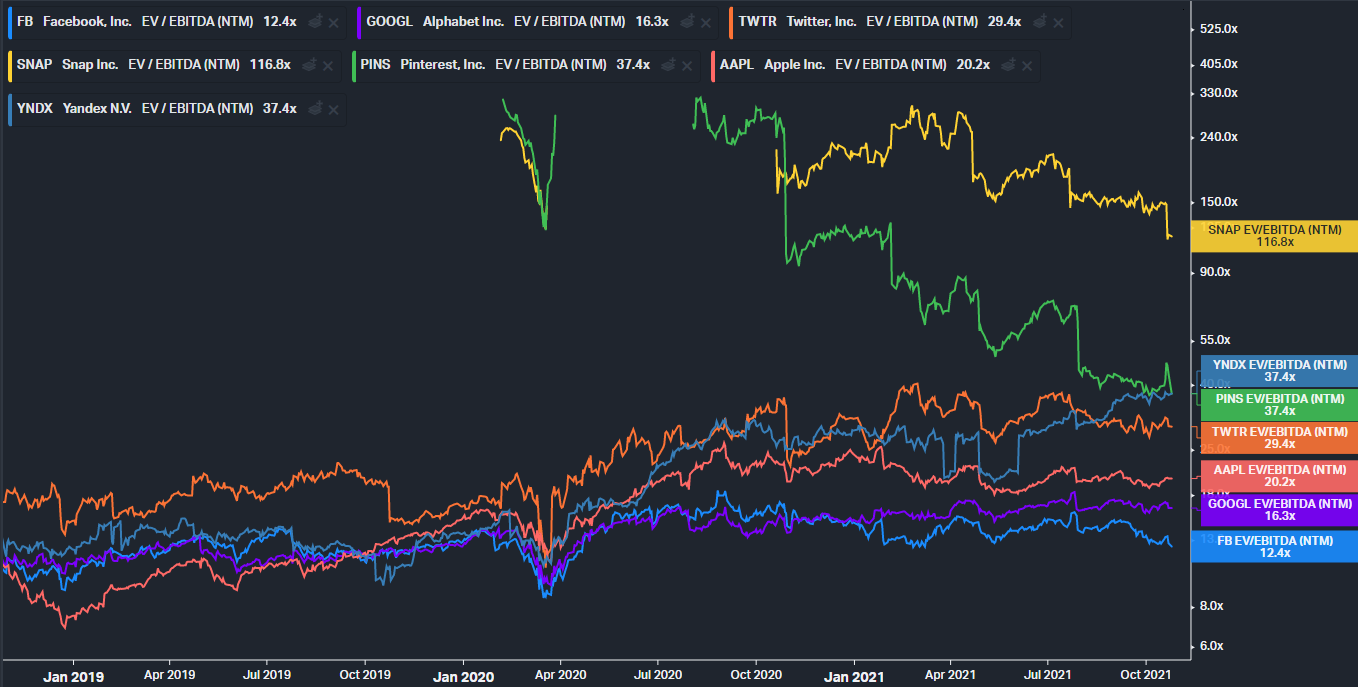The image size is (1358, 687).
Task: Click the 29.4x value in TWTR legend
Action: 1004,21
